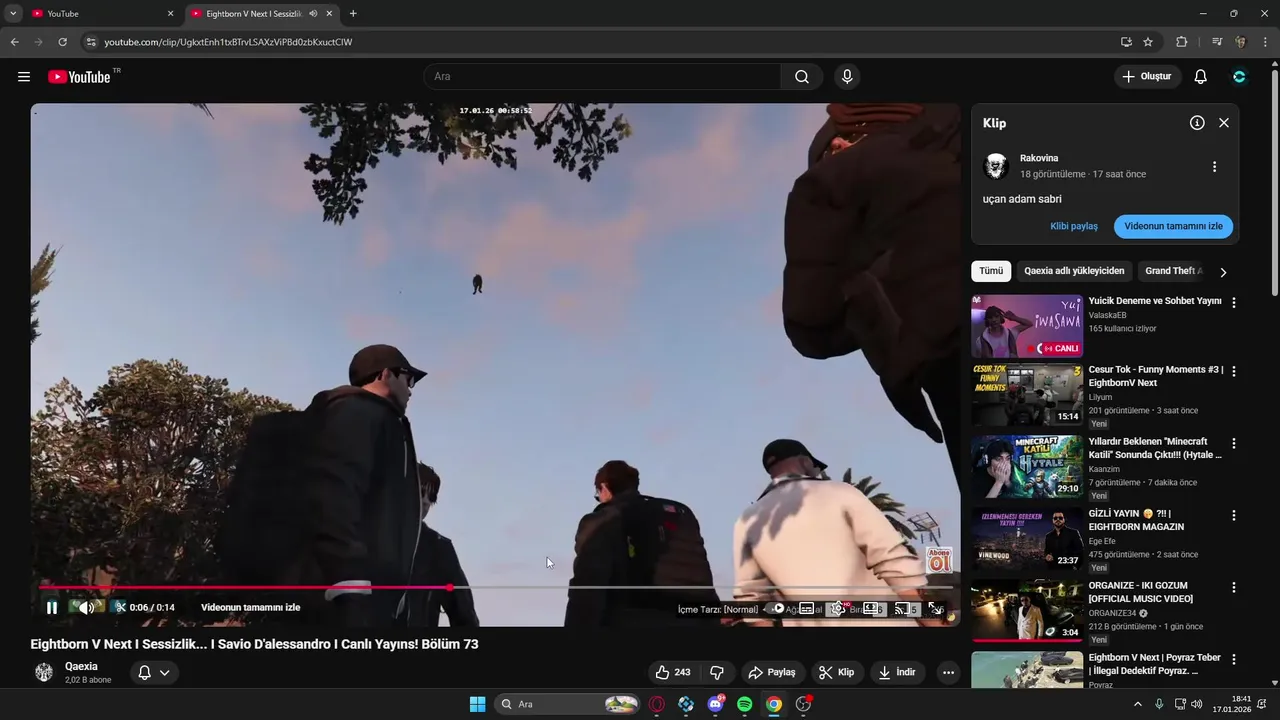
Task: Select the Grand Theft chip
Action: [1173, 271]
